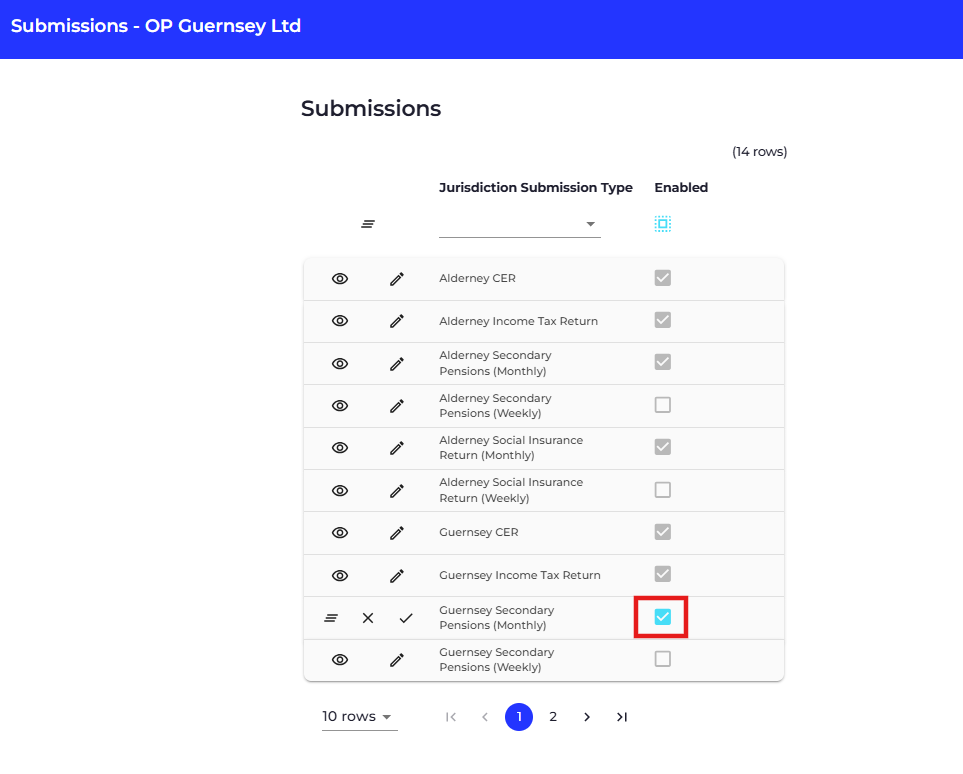Go to the previous page
Viewport: 963px width, 774px height.
point(485,717)
